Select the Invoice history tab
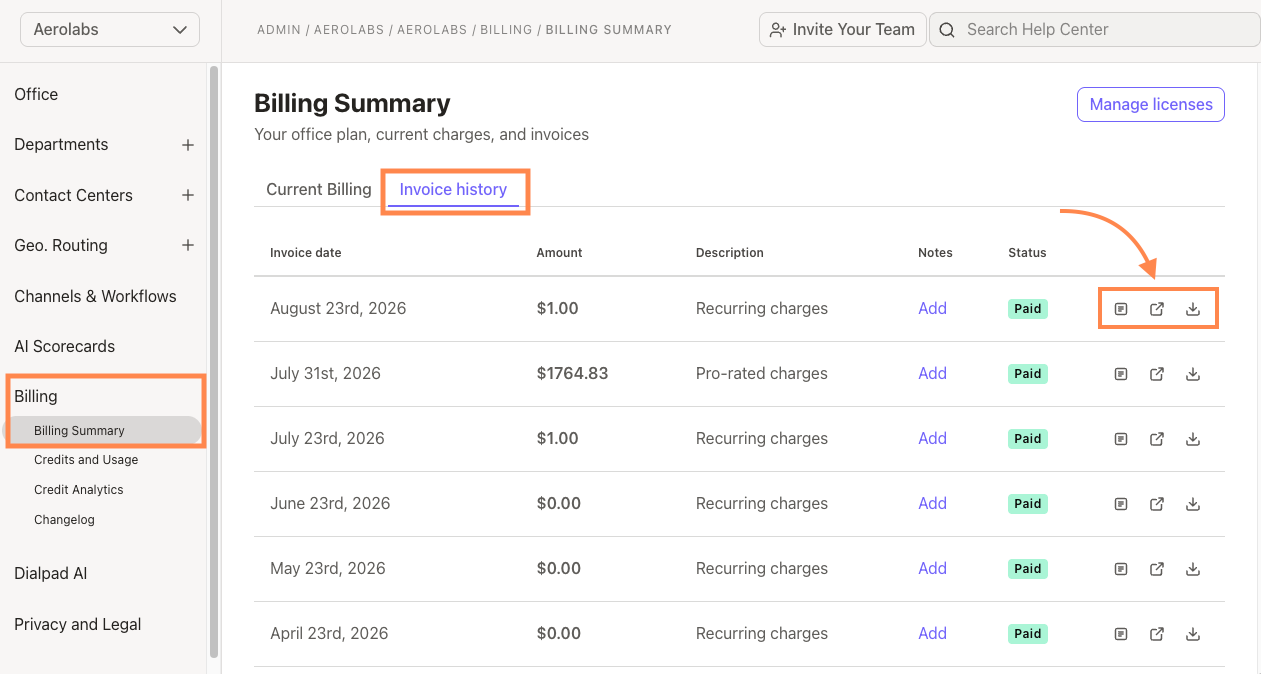 (x=453, y=189)
